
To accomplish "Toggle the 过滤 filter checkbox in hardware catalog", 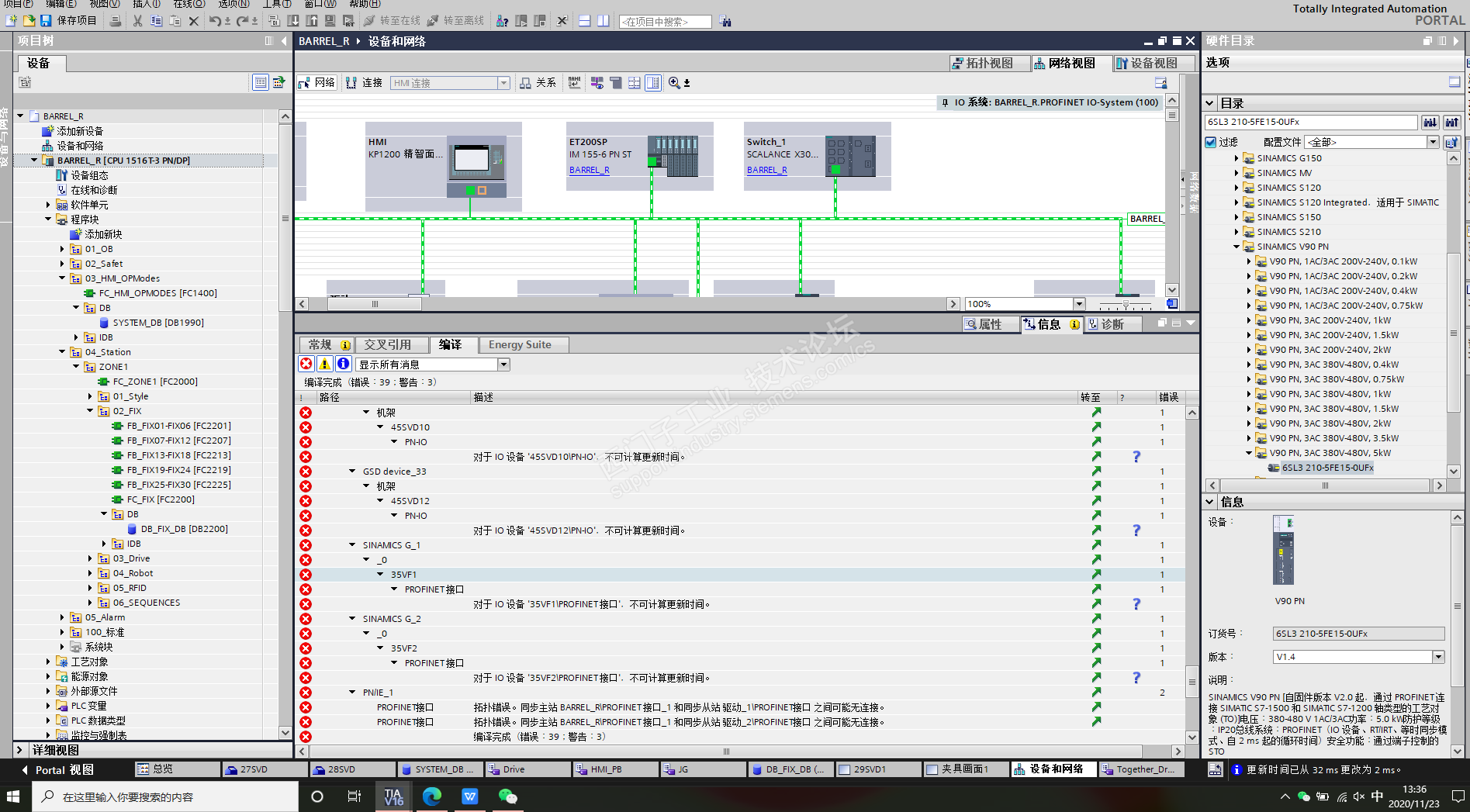I will click(1210, 142).
